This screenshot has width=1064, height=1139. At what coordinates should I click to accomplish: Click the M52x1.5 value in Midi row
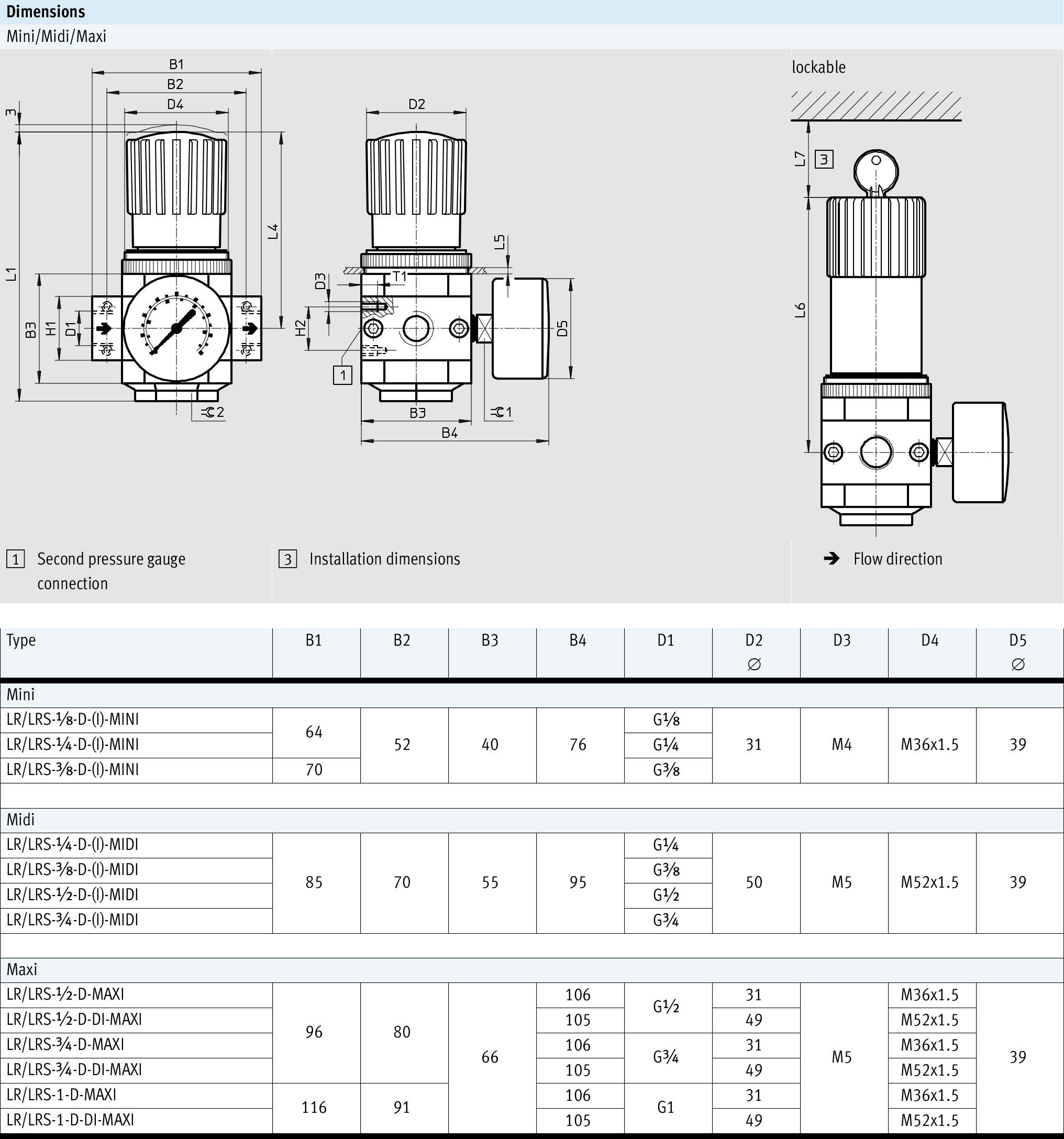[929, 882]
